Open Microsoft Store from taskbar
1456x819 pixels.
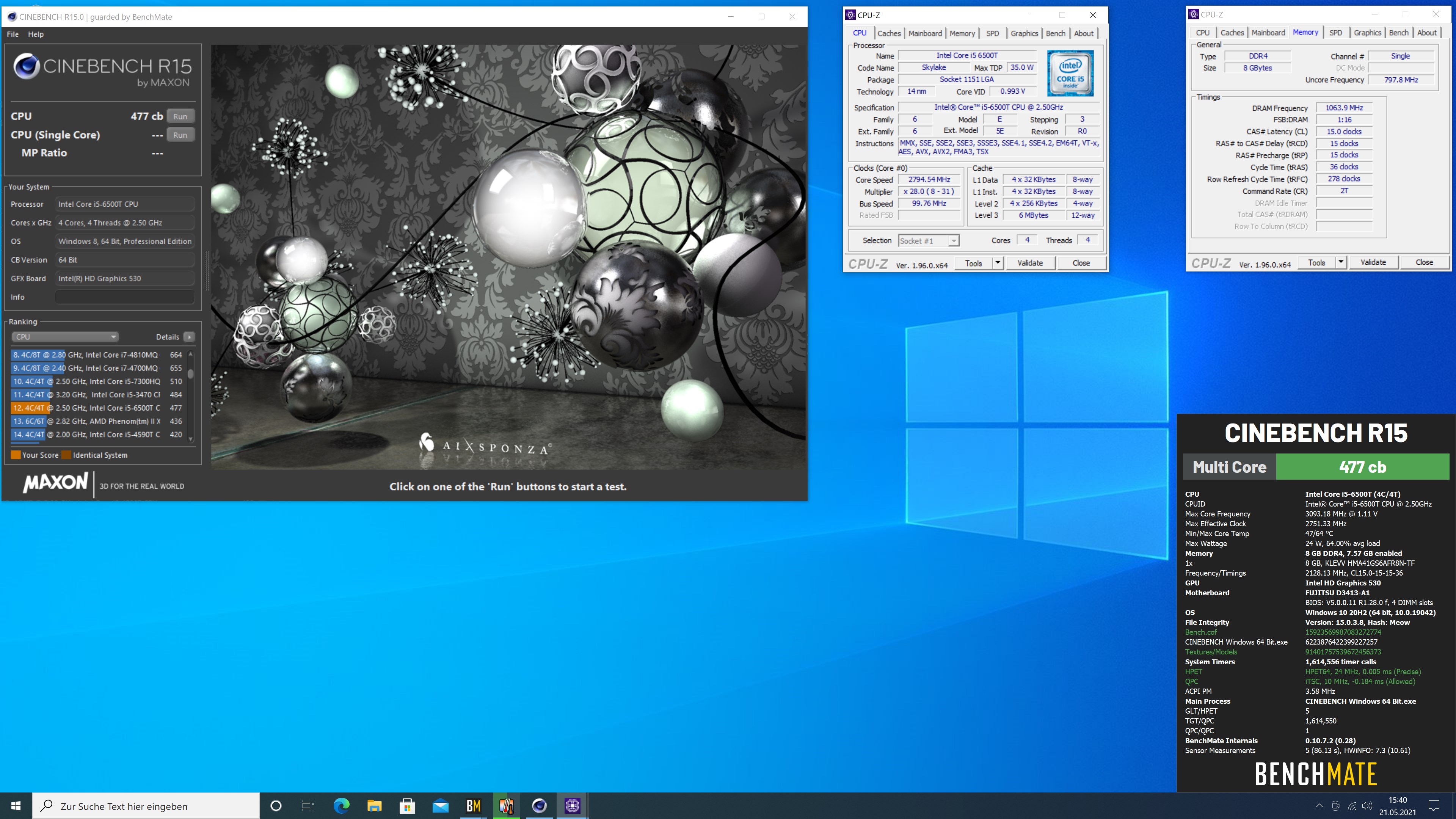[x=407, y=805]
